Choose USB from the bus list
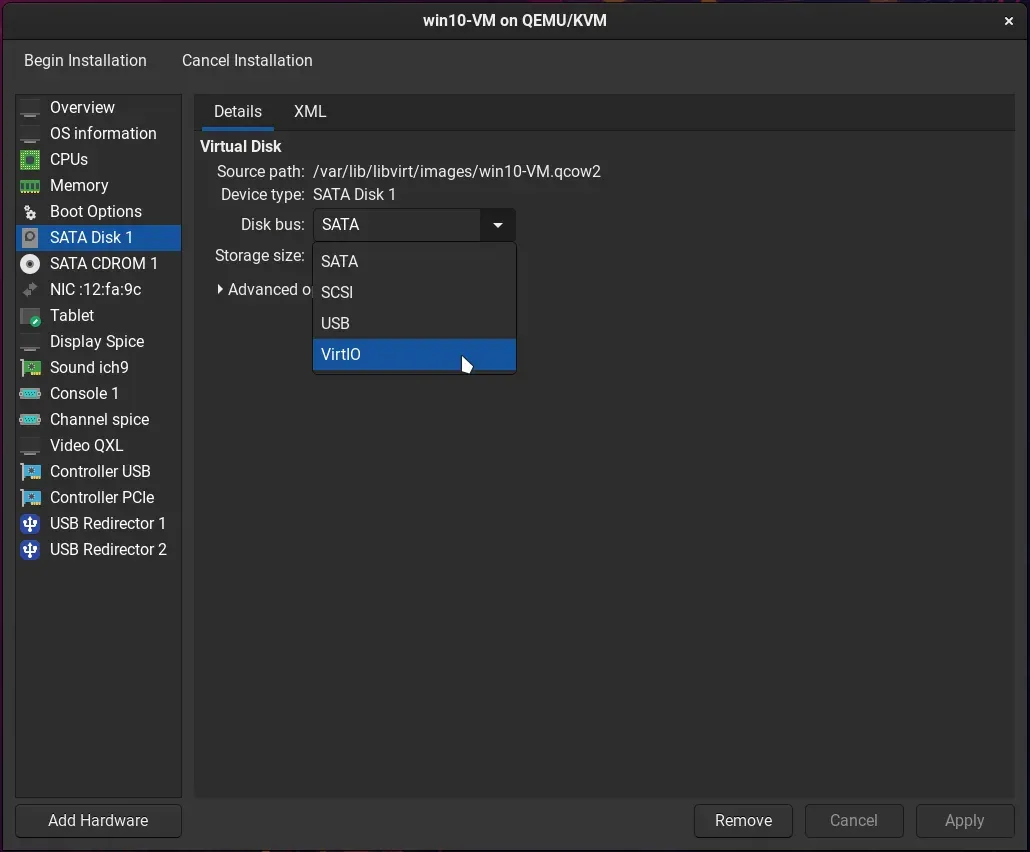Image resolution: width=1030 pixels, height=852 pixels. point(414,323)
